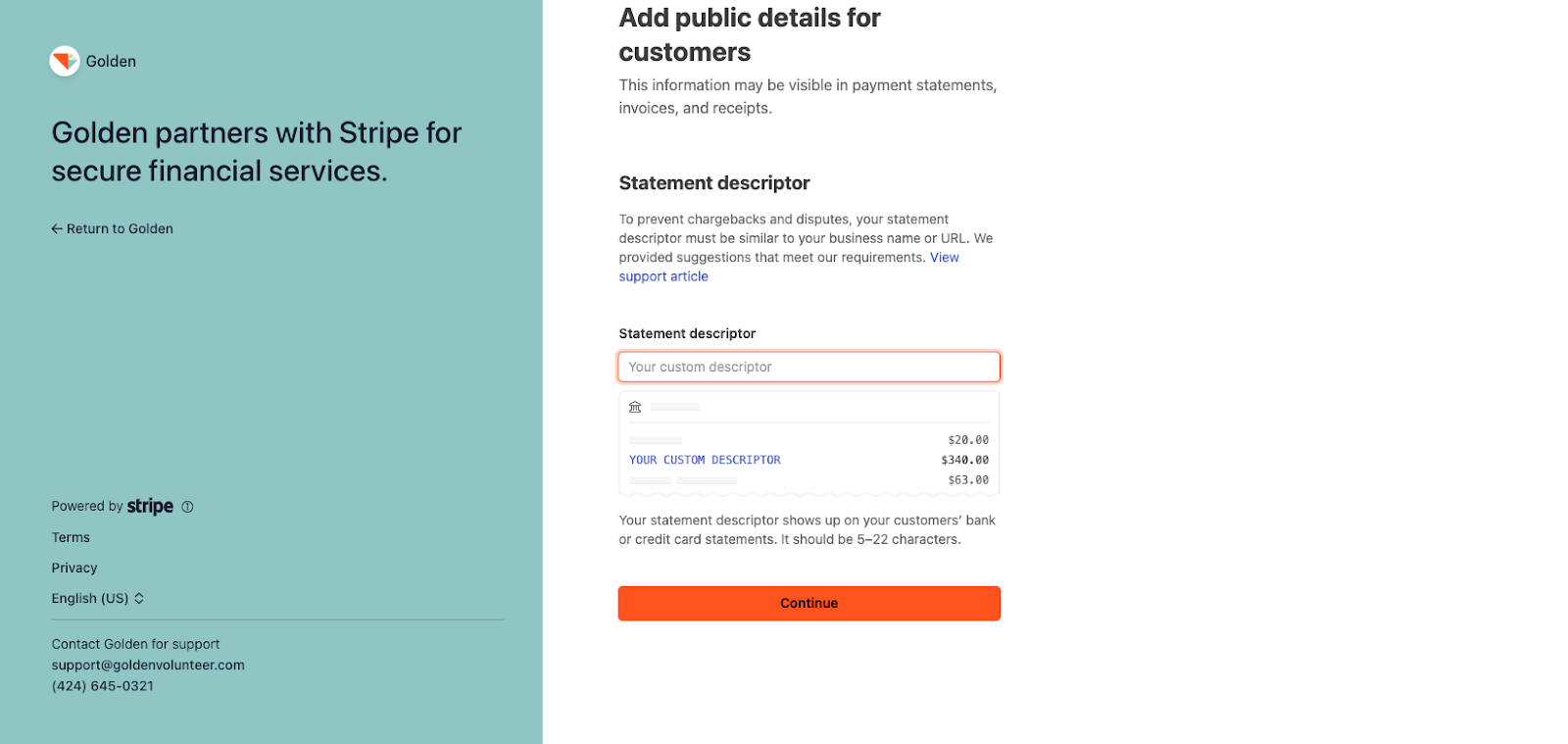Screen dimensions: 1568x744
Task: Focus the Your custom descriptor input field
Action: coord(808,367)
